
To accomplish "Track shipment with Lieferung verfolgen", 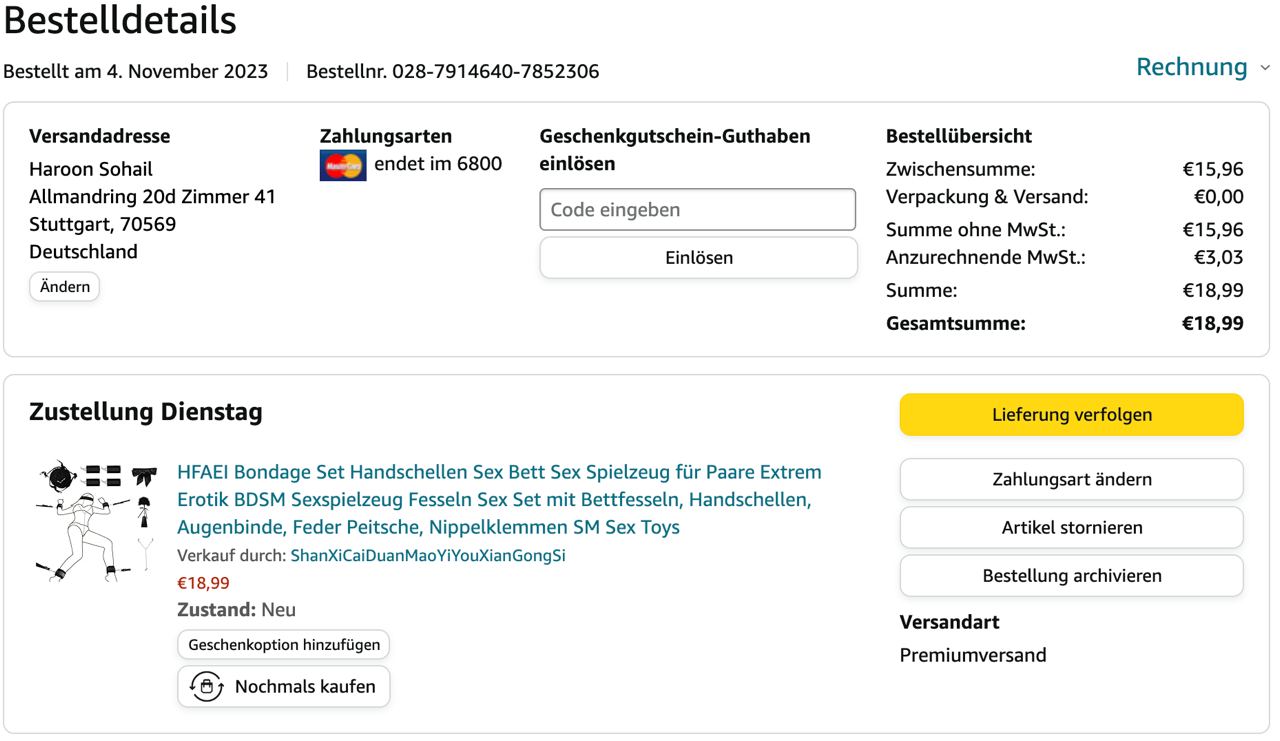I will pos(1071,415).
